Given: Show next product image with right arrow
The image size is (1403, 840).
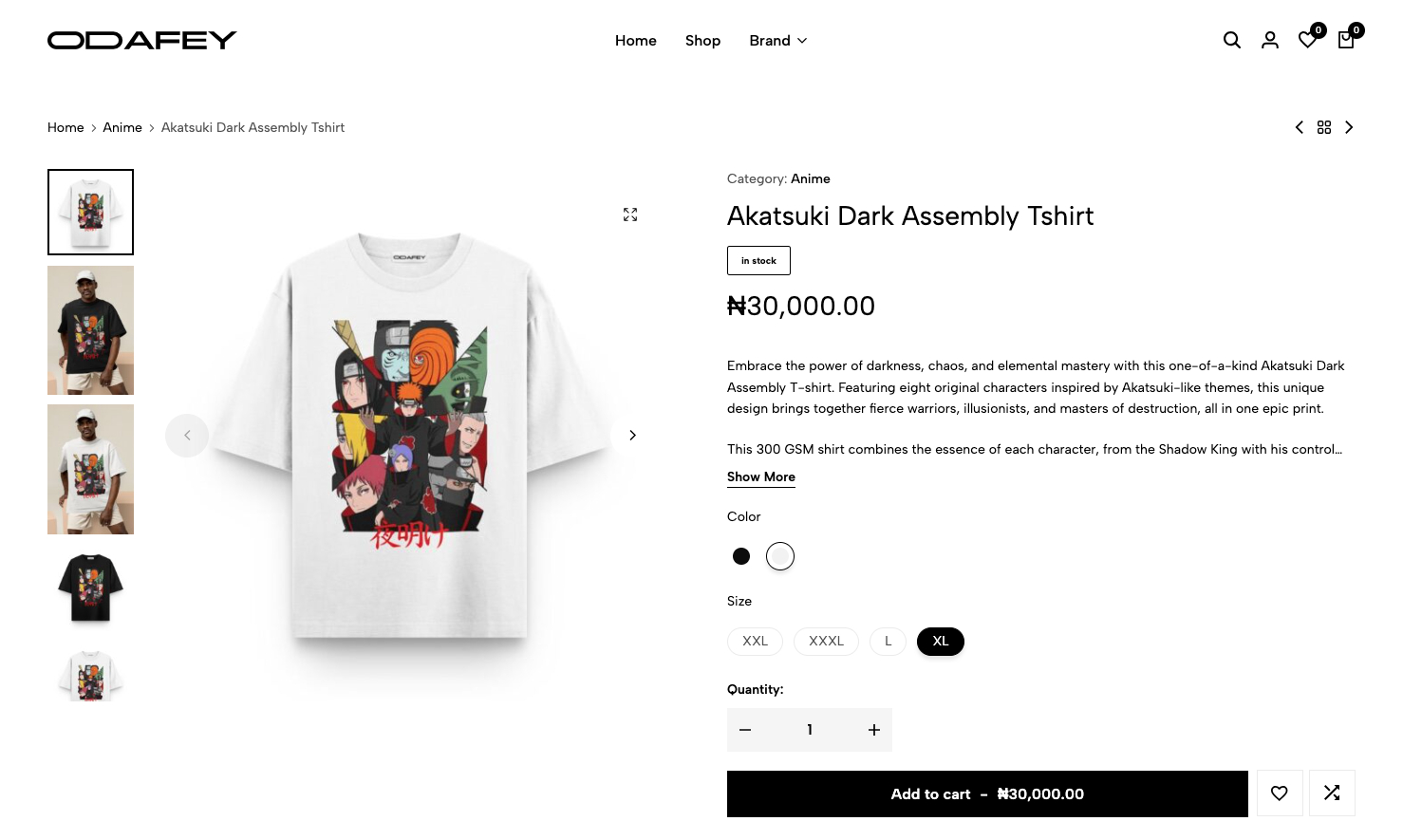Looking at the screenshot, I should (632, 436).
